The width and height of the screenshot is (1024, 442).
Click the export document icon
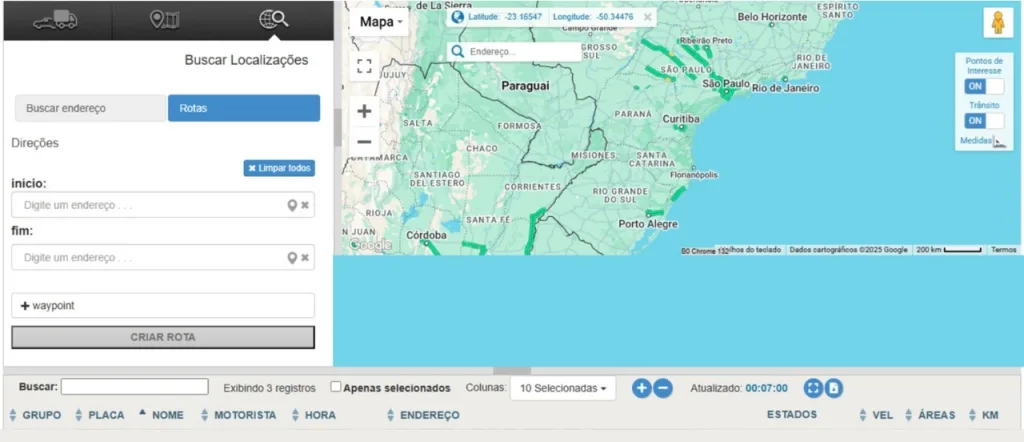click(x=834, y=388)
